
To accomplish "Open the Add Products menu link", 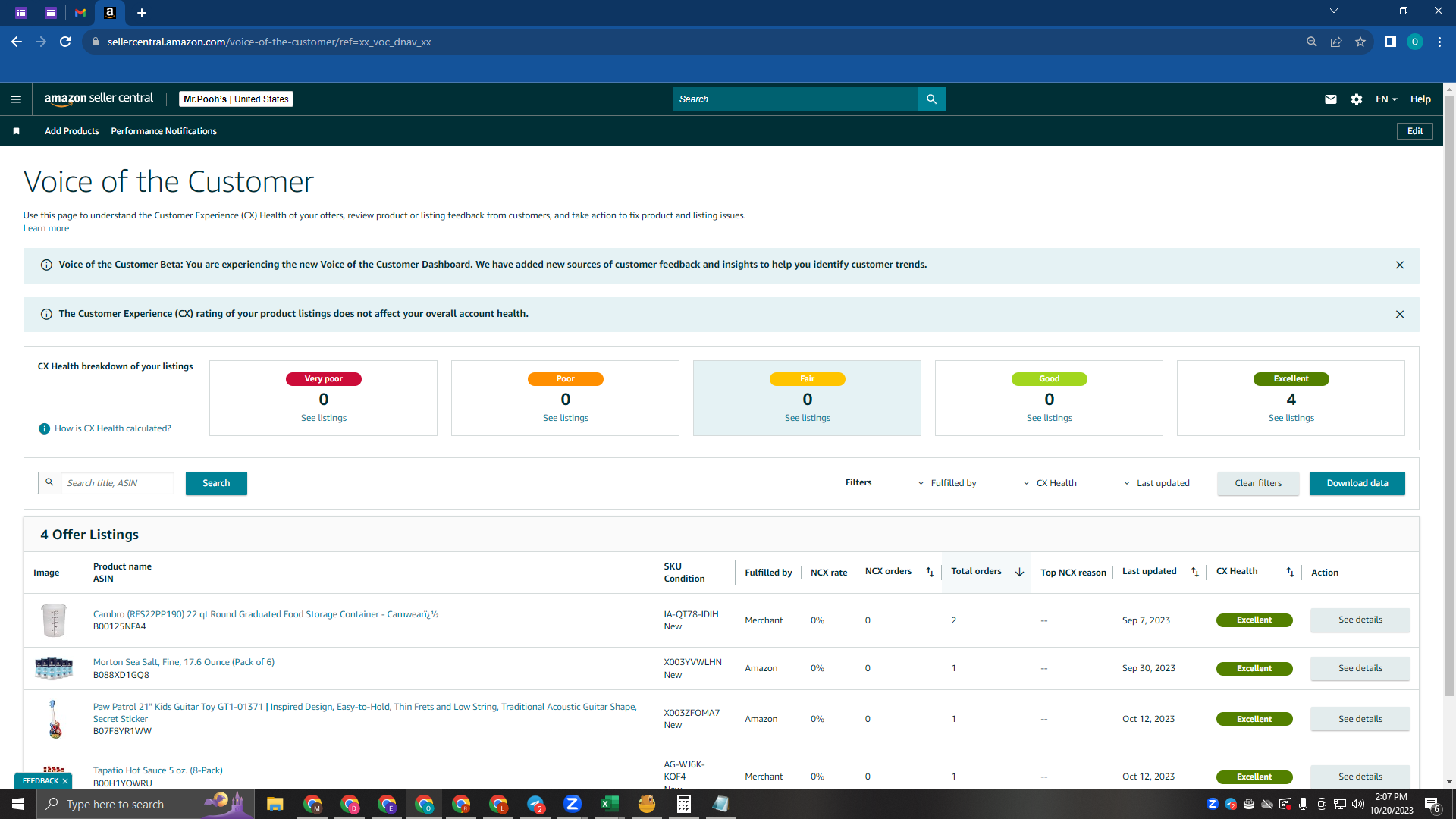I will pos(72,131).
